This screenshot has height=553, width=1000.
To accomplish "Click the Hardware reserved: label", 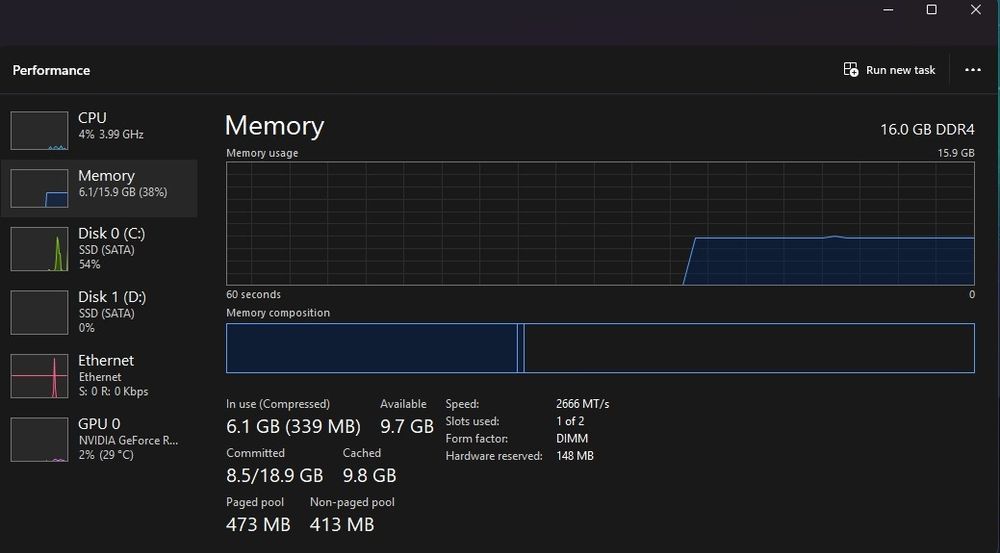I will coord(494,456).
